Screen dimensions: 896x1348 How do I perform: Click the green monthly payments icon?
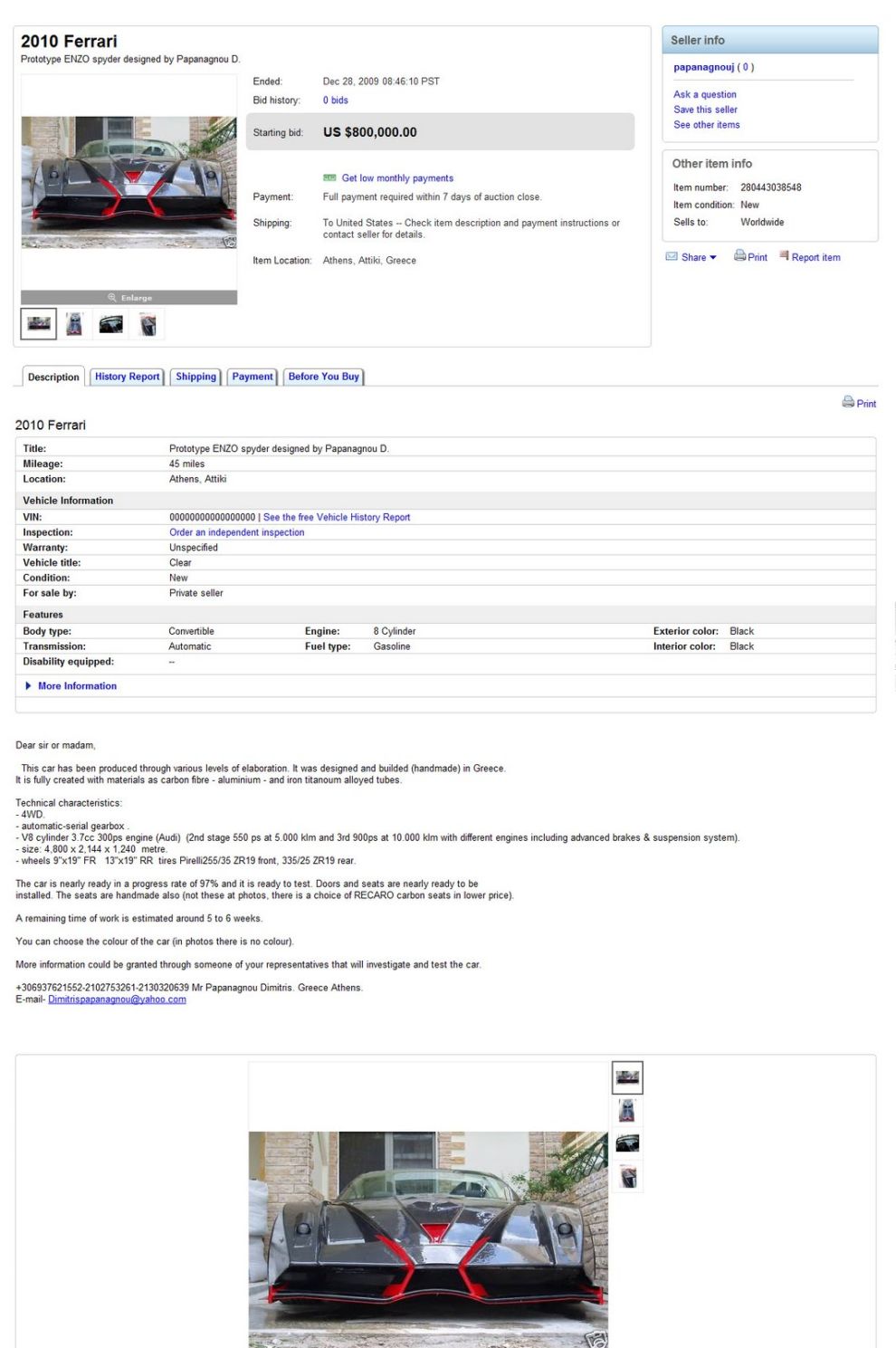coord(329,178)
